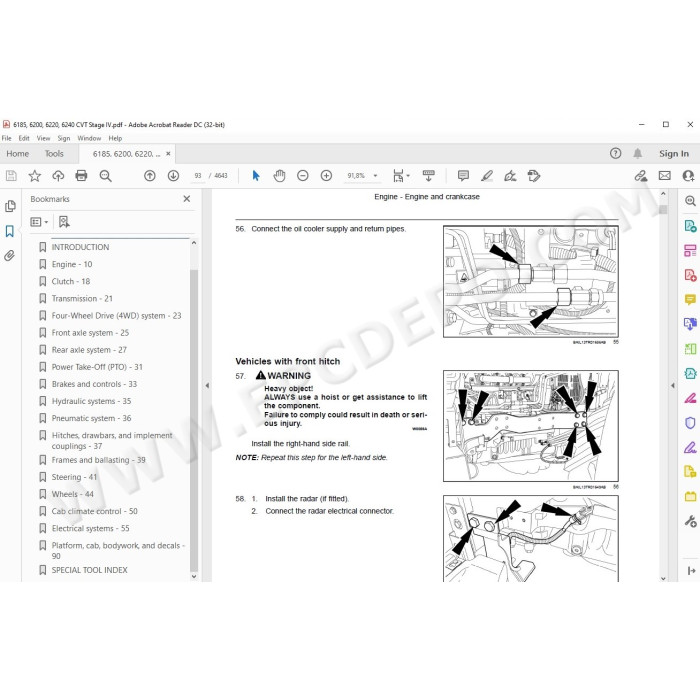Open Transmission - 21 bookmark

point(82,298)
